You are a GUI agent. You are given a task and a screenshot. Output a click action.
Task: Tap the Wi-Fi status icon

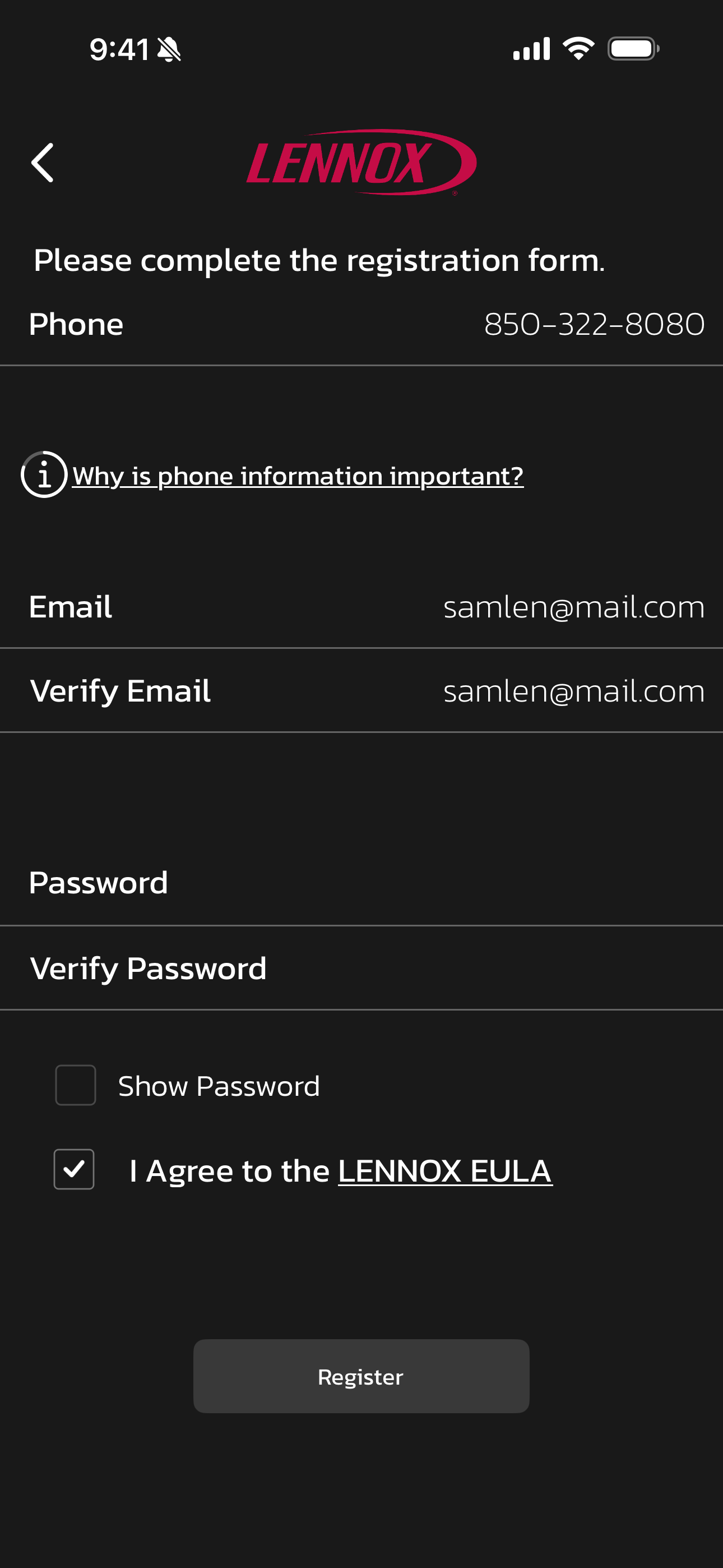pyautogui.click(x=578, y=49)
